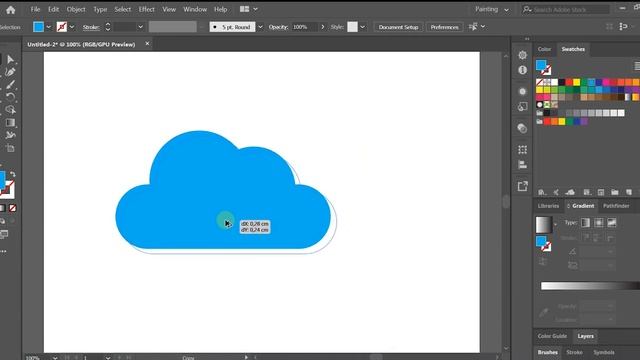The width and height of the screenshot is (640, 360).
Task: Open the File menu
Action: click(36, 9)
